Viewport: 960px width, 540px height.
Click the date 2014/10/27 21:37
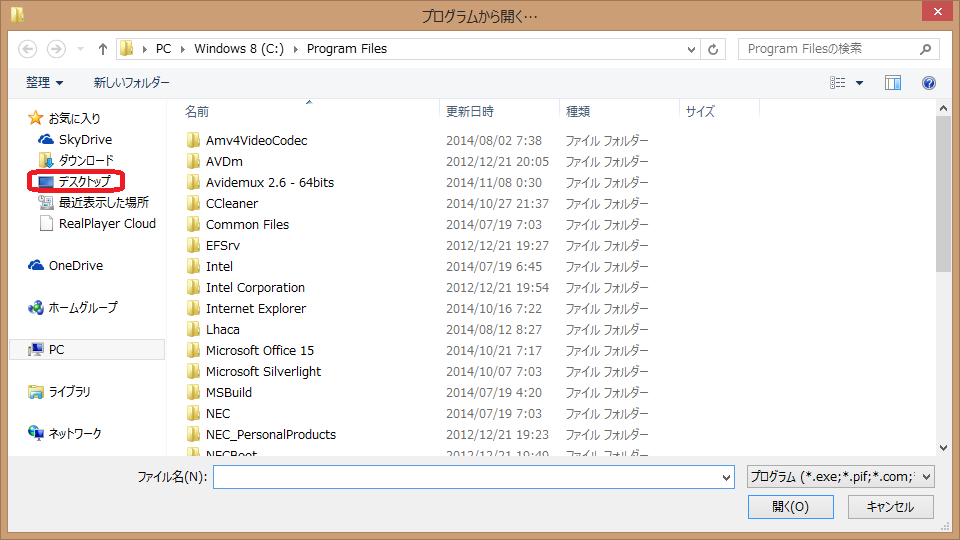(x=497, y=203)
